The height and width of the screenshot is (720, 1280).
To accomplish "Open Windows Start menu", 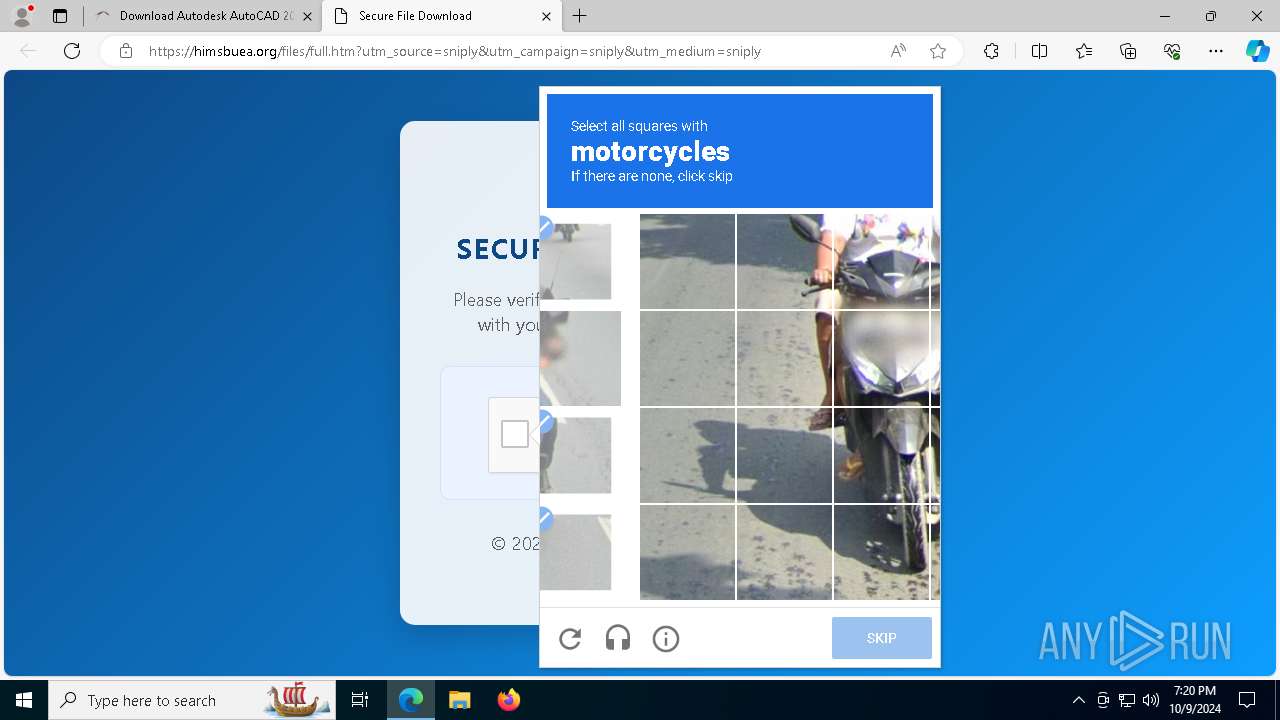I will [x=24, y=700].
